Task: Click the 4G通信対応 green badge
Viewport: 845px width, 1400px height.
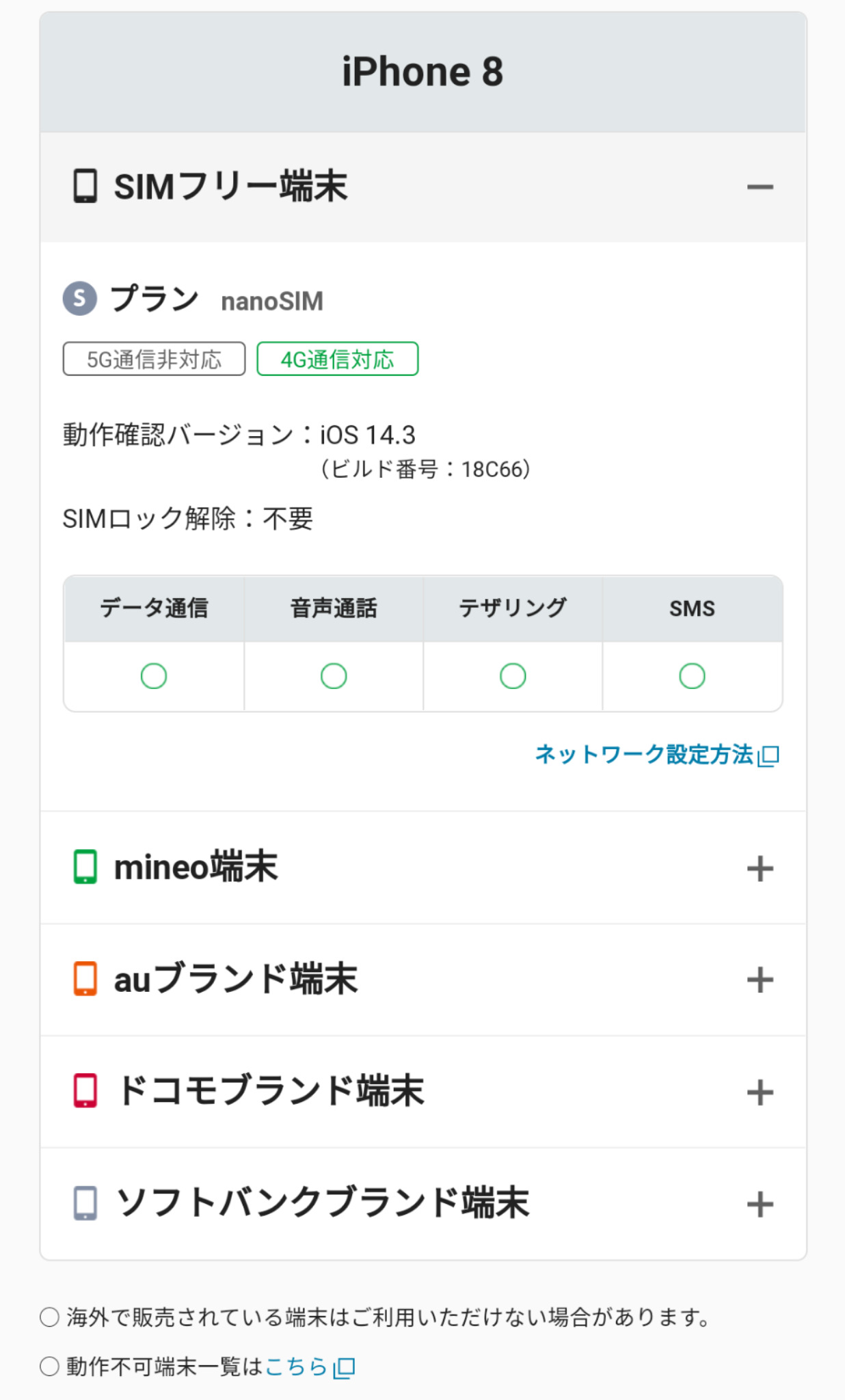Action: [x=337, y=359]
